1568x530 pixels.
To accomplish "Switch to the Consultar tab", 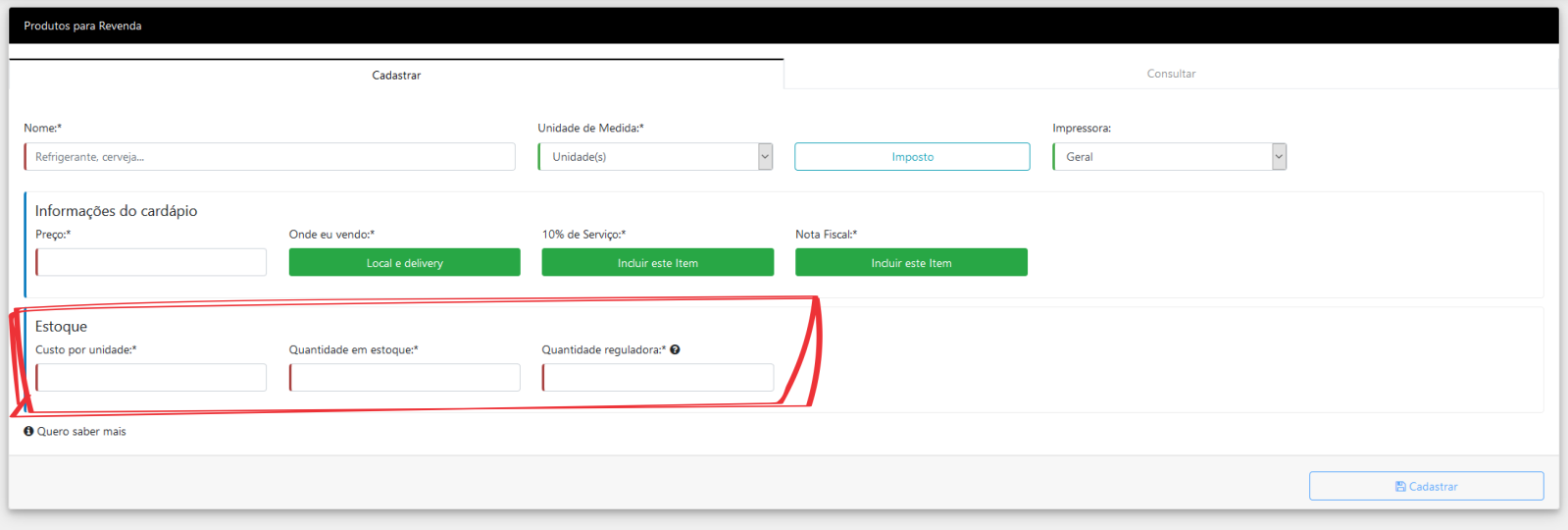I will point(1171,74).
